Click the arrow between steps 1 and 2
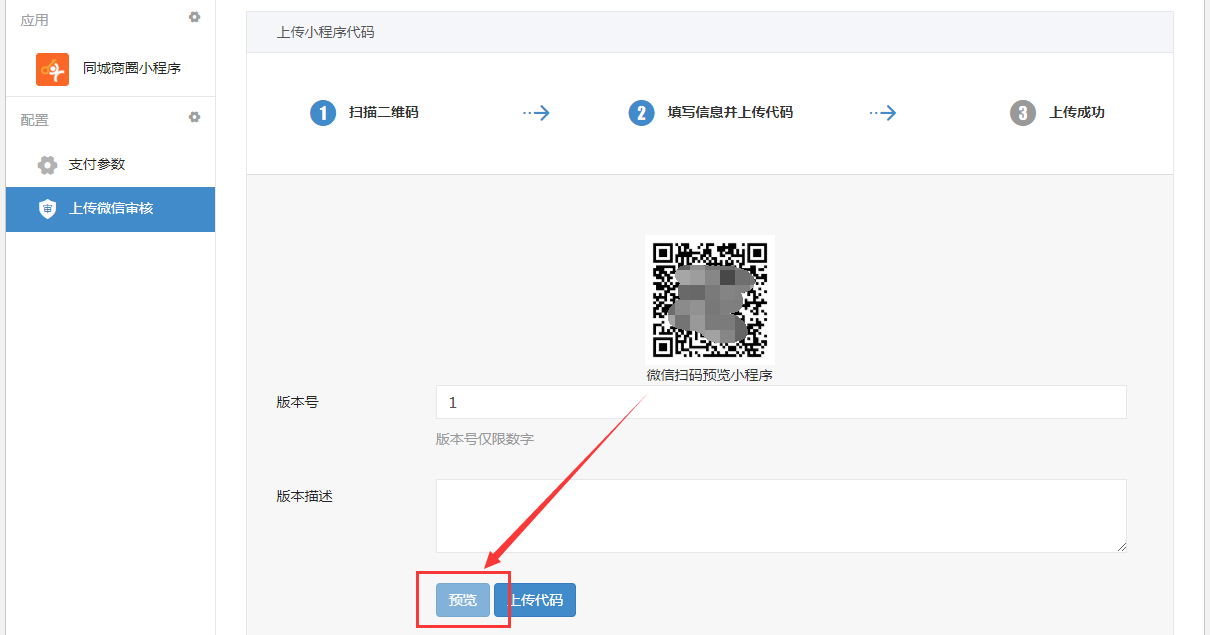The width and height of the screenshot is (1210, 635). 536,113
